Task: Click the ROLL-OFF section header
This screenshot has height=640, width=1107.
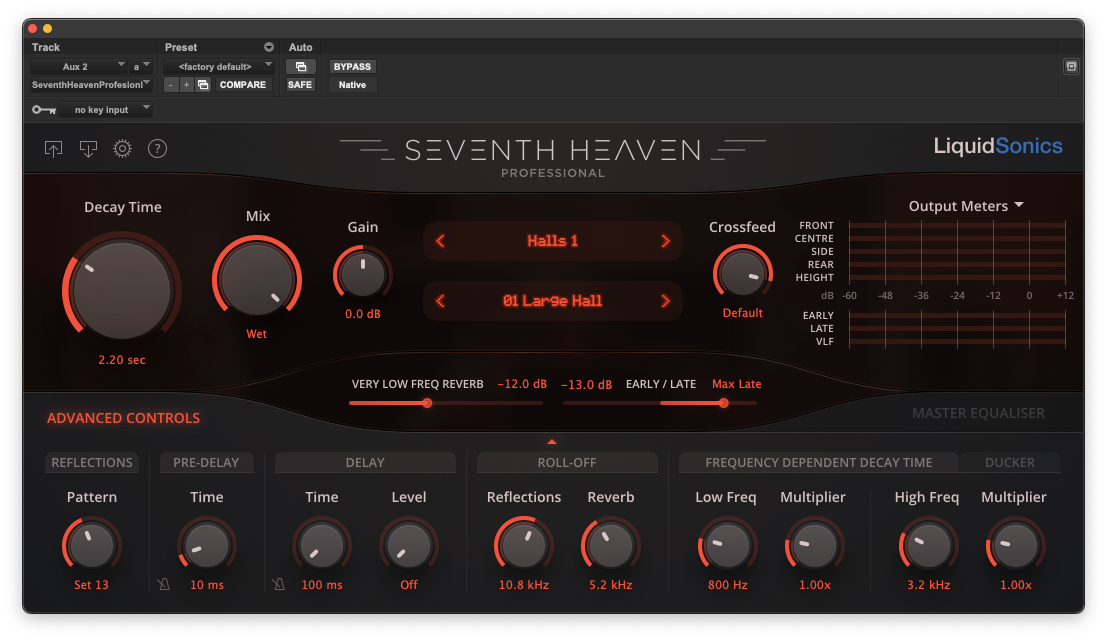Action: (567, 463)
